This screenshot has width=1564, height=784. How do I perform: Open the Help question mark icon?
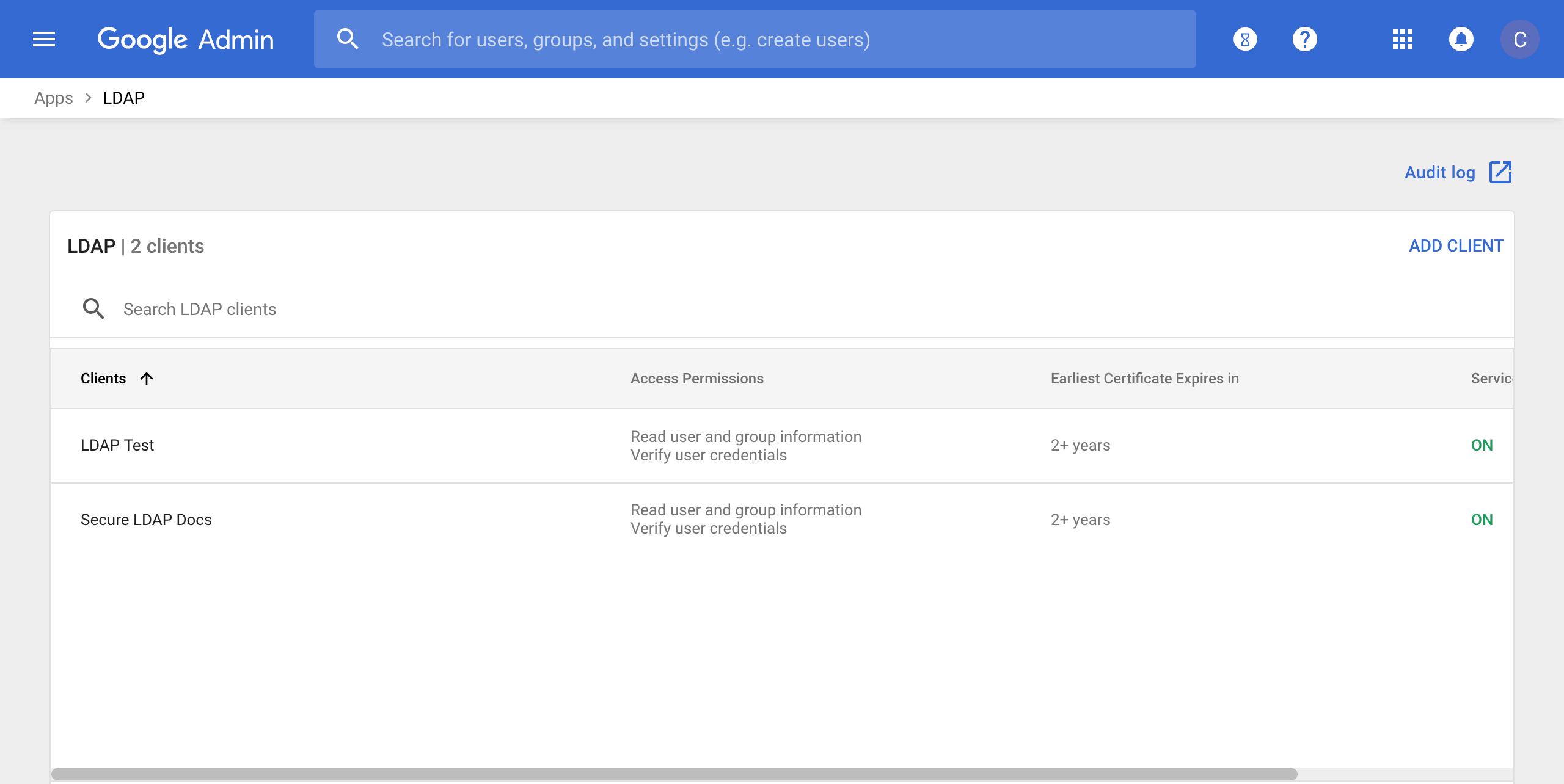click(1304, 39)
